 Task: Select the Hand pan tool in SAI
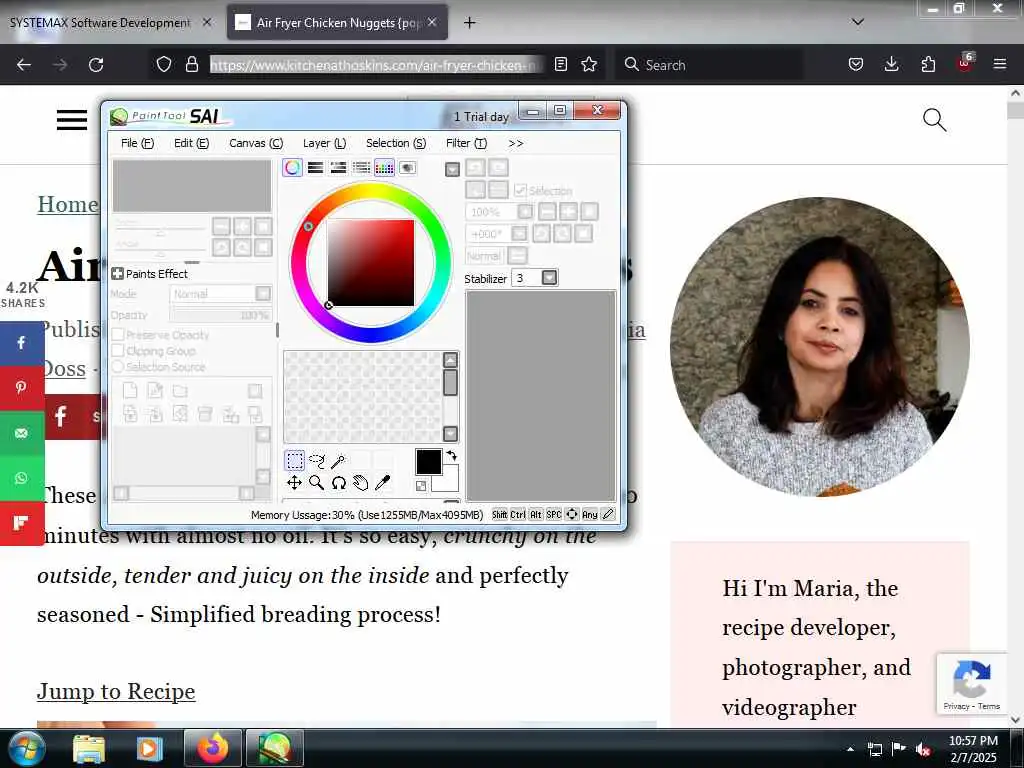point(360,483)
